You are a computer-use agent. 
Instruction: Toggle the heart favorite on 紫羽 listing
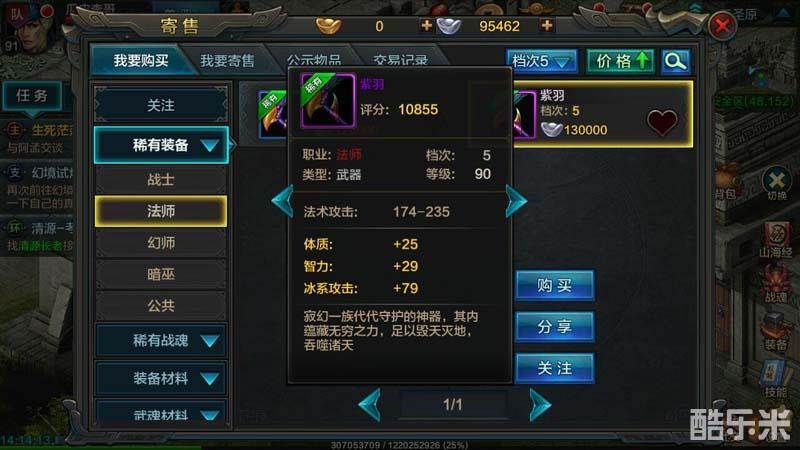click(662, 122)
